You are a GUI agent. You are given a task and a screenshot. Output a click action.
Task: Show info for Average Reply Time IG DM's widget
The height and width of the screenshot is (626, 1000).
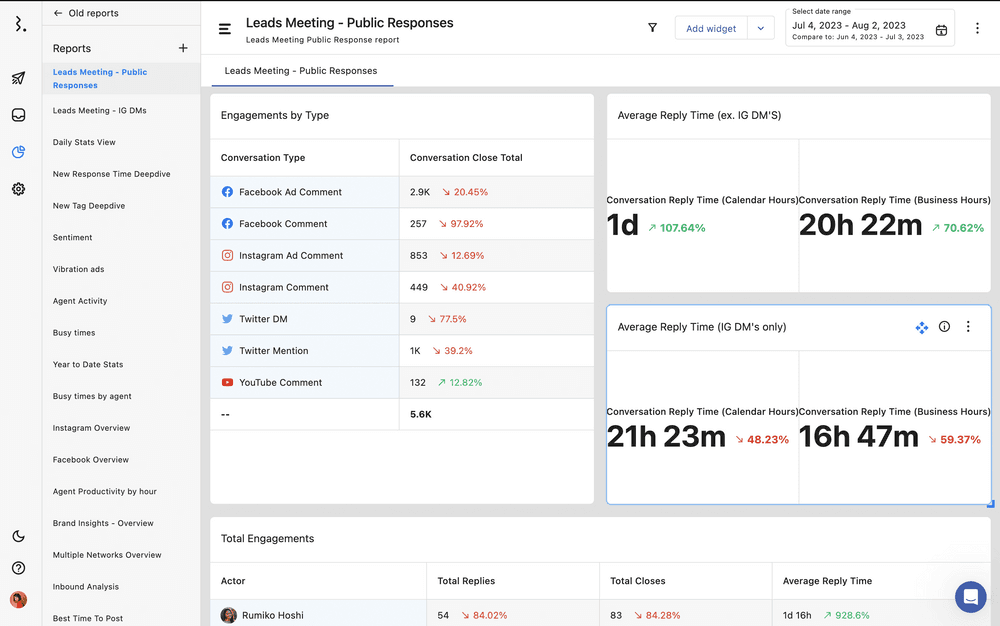pos(944,327)
